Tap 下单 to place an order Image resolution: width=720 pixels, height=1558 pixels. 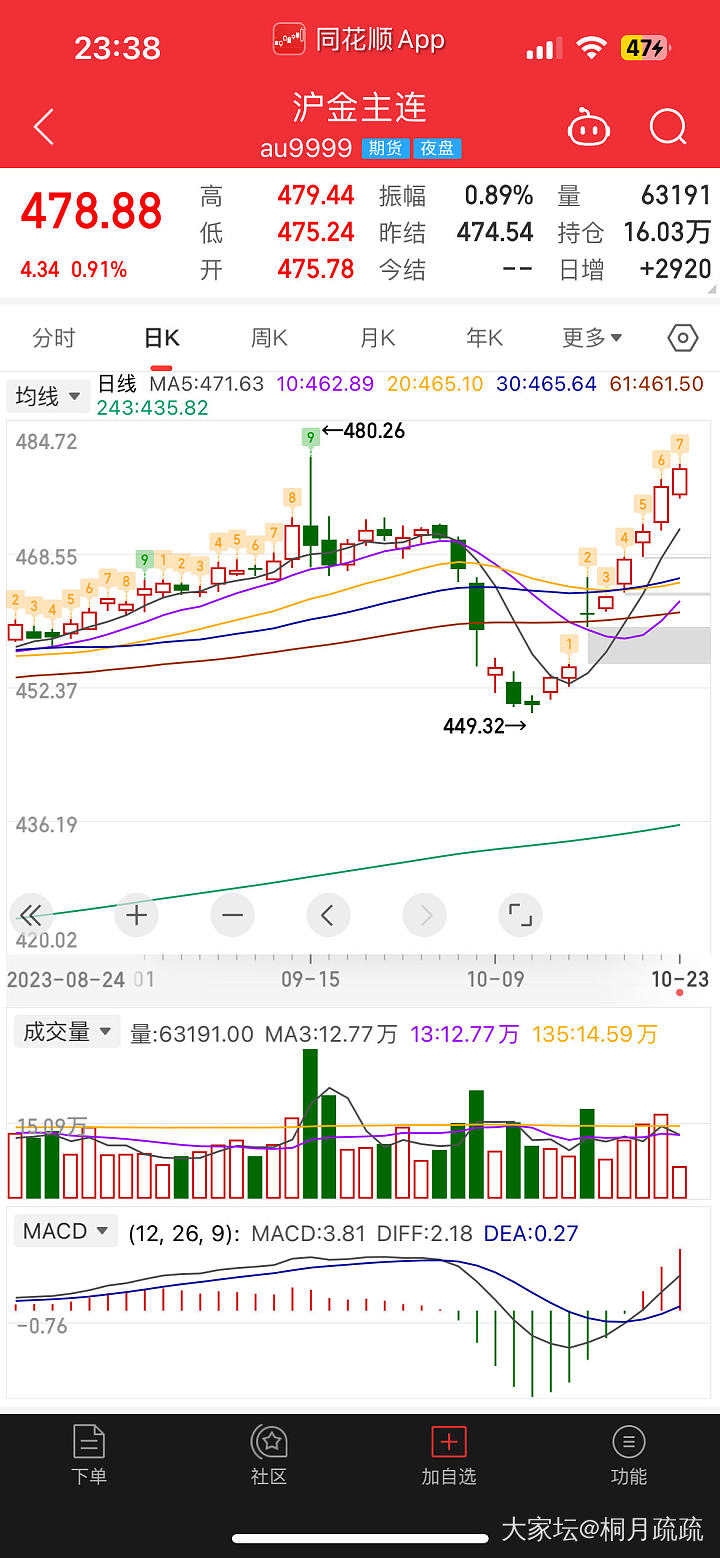[x=89, y=1455]
